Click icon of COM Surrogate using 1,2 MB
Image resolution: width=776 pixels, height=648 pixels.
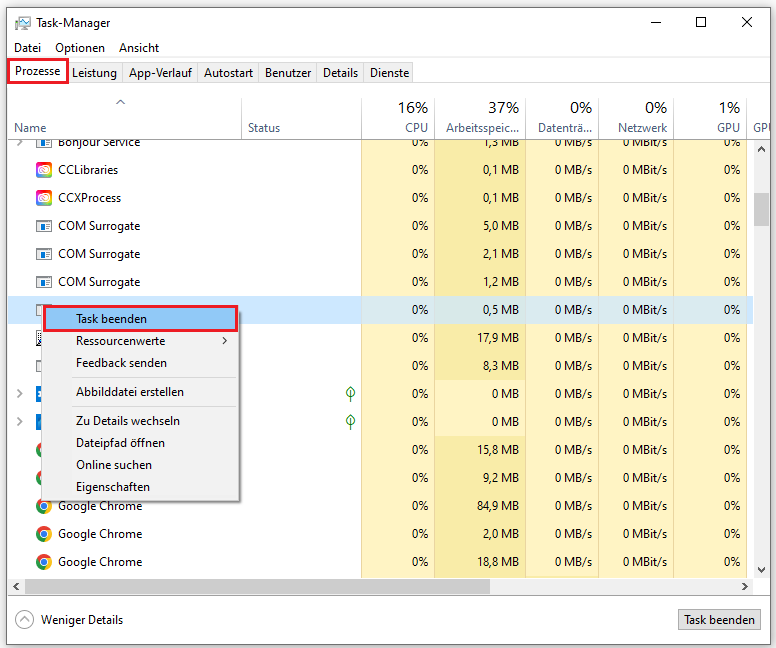pyautogui.click(x=44, y=282)
